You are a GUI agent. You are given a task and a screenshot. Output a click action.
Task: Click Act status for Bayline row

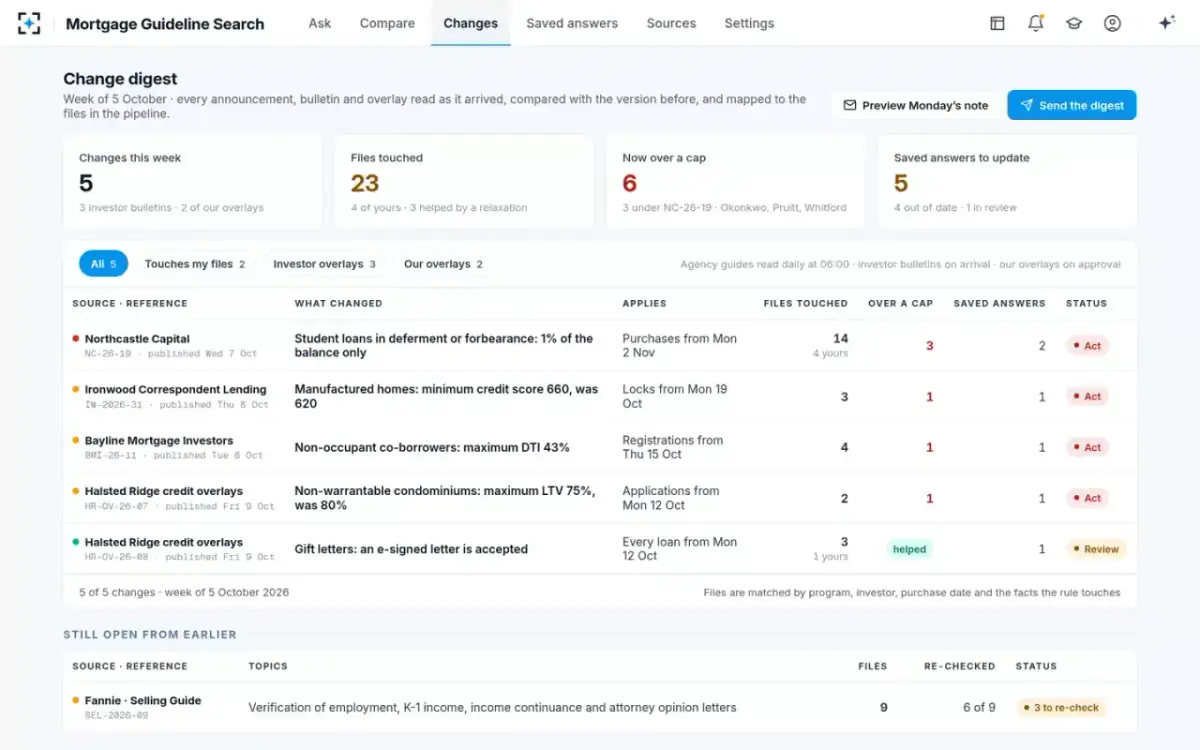pos(1086,448)
